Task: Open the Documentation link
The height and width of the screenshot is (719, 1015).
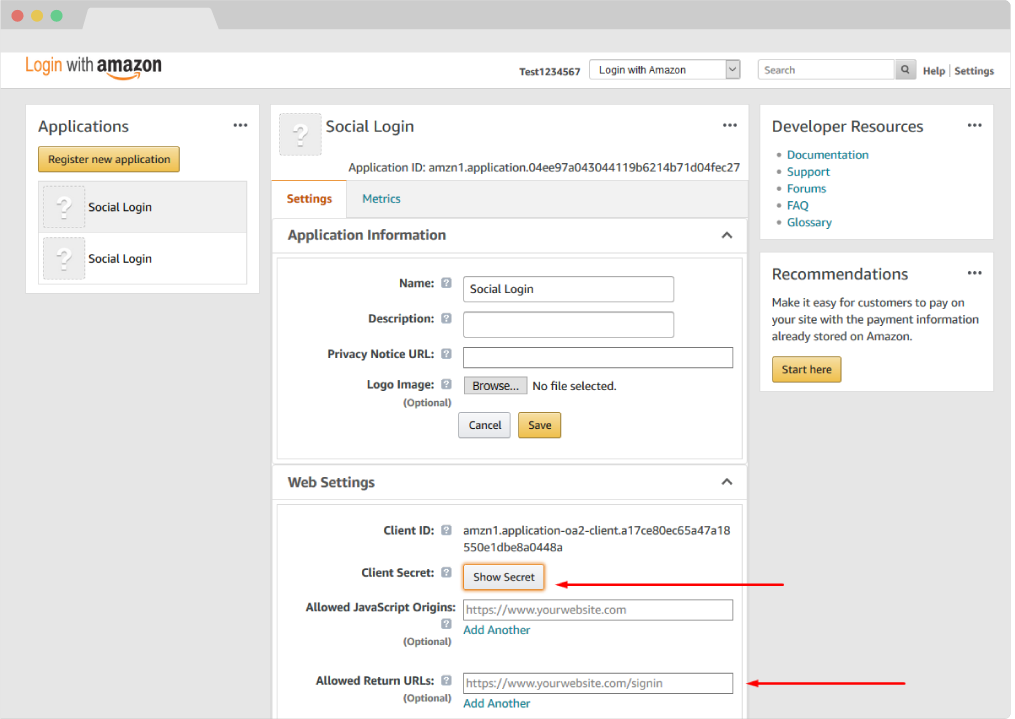Action: click(x=827, y=155)
